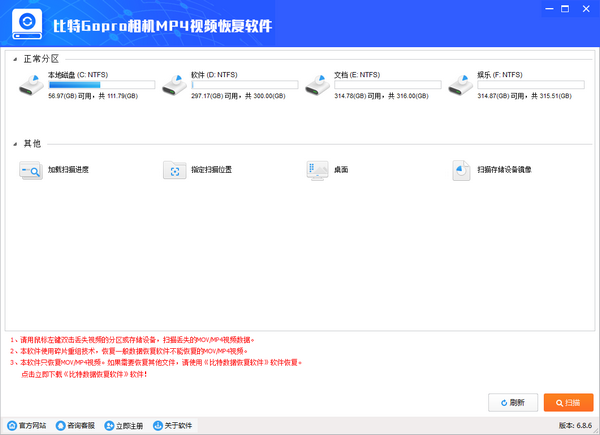This screenshot has width=600, height=435.
Task: Select the 娱乐 (F: NTFS) partition icon
Action: click(461, 85)
